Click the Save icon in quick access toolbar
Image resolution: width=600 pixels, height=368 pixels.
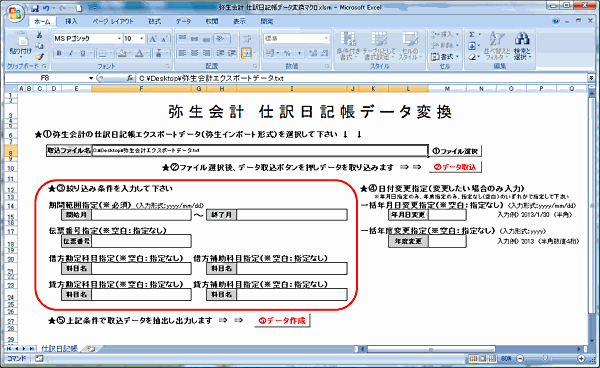pyautogui.click(x=35, y=8)
